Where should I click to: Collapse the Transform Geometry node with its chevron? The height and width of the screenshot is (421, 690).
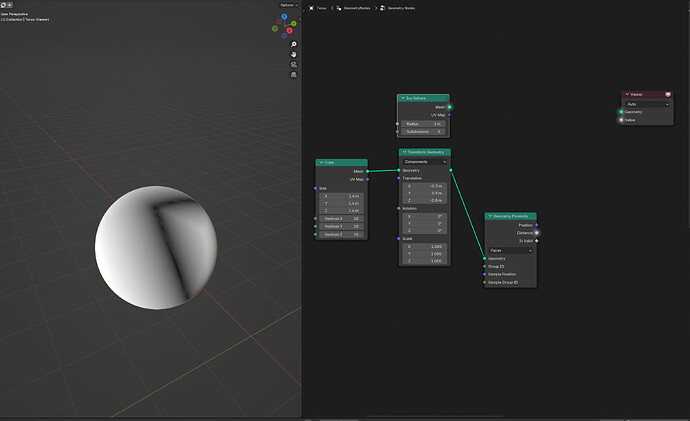[404, 152]
